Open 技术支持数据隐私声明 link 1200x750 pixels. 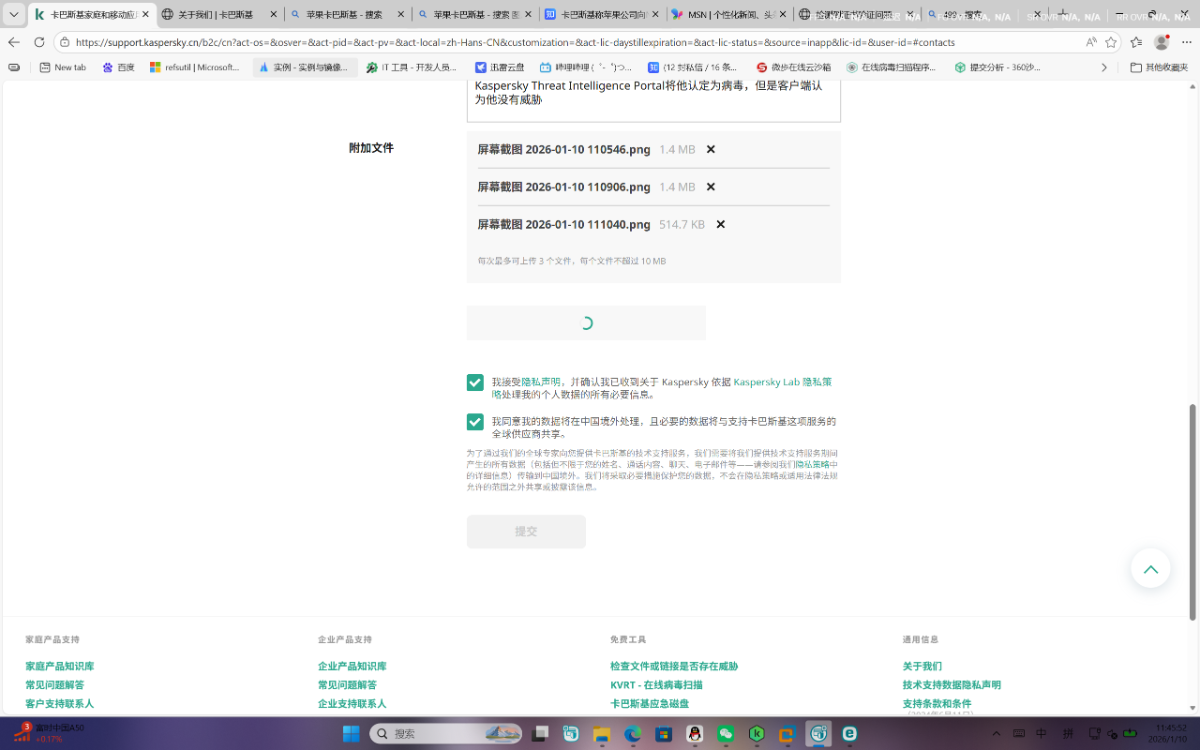(x=951, y=685)
